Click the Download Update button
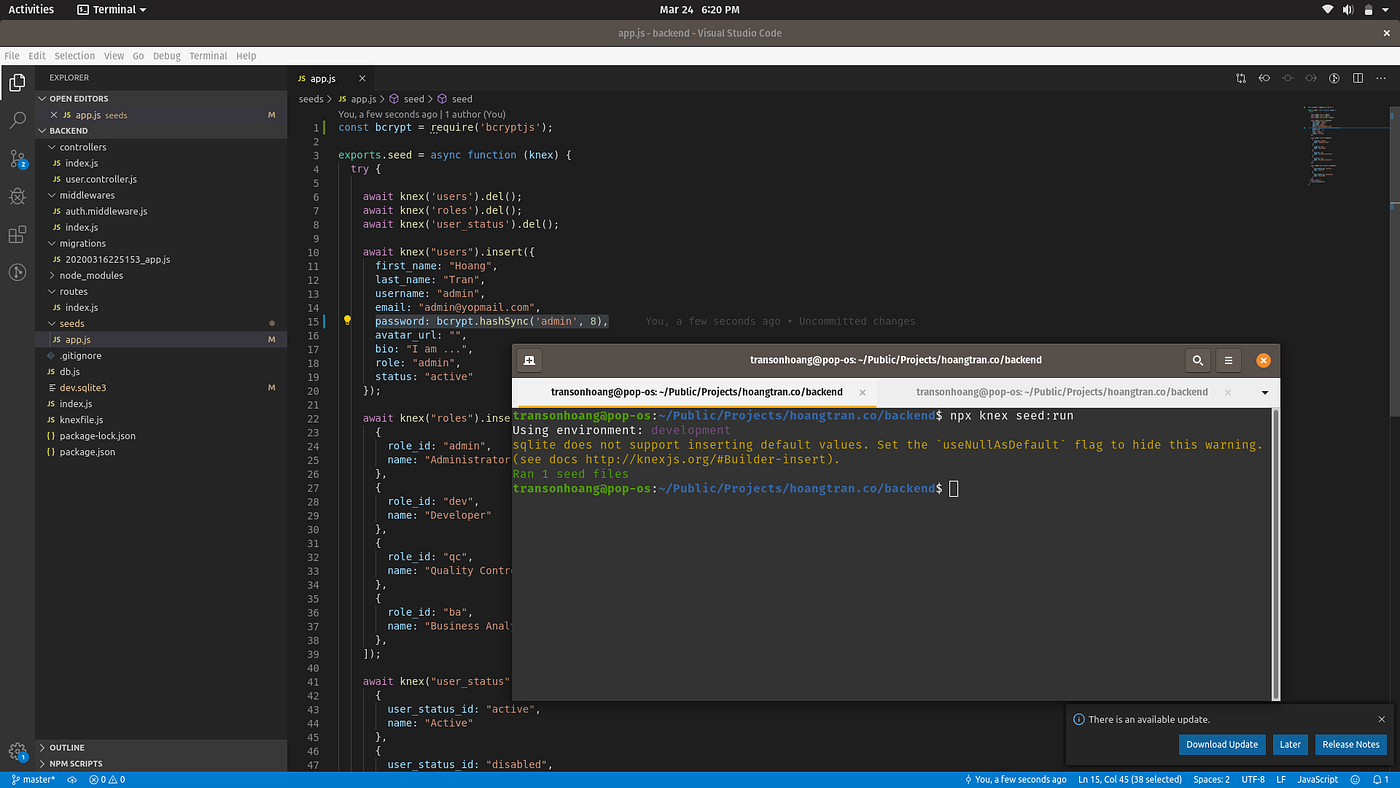 click(1222, 744)
